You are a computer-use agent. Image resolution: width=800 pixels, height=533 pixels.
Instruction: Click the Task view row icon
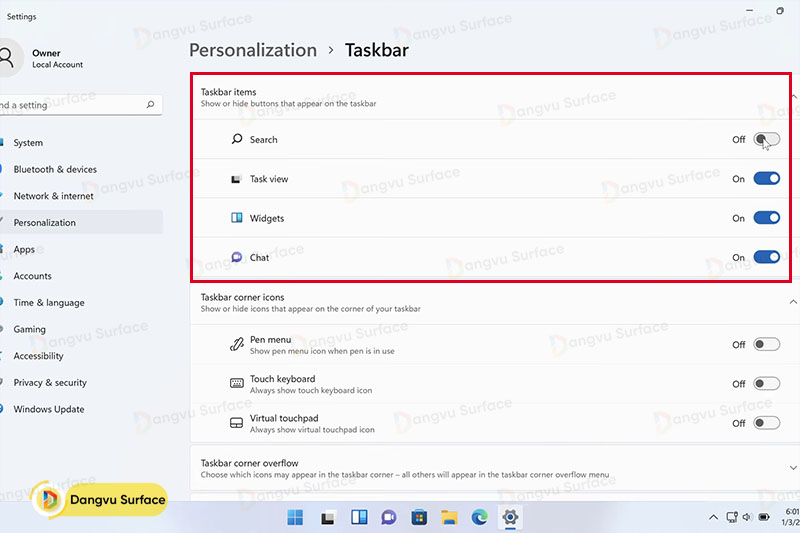click(x=236, y=179)
